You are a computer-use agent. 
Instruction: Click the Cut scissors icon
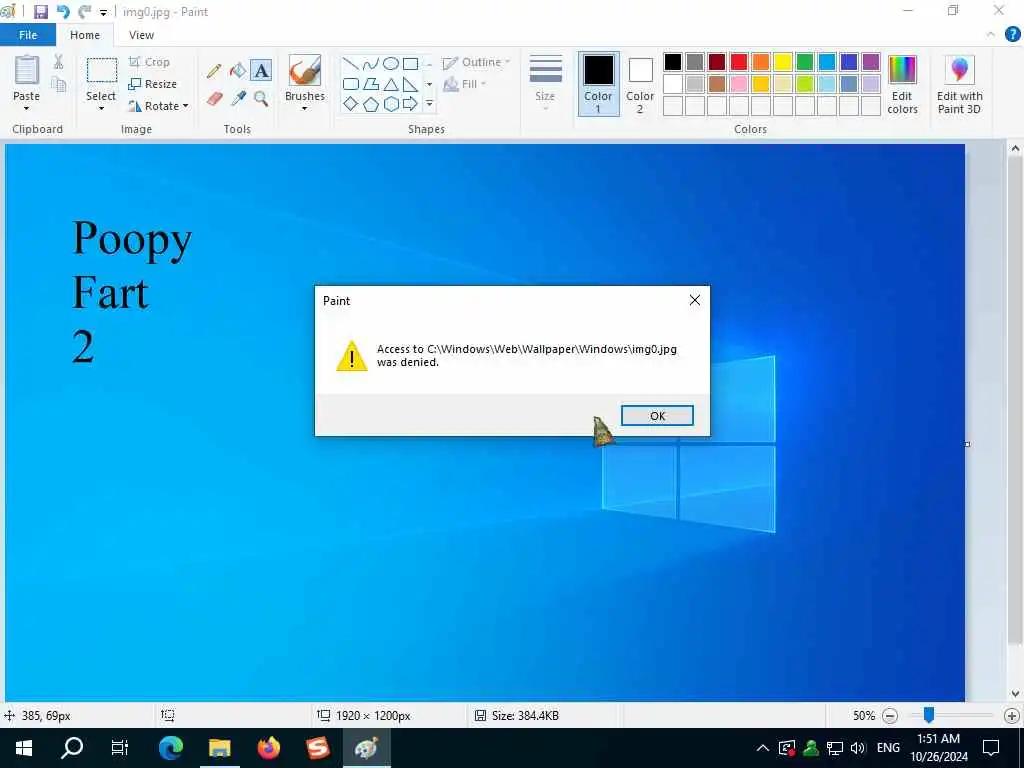(x=59, y=62)
